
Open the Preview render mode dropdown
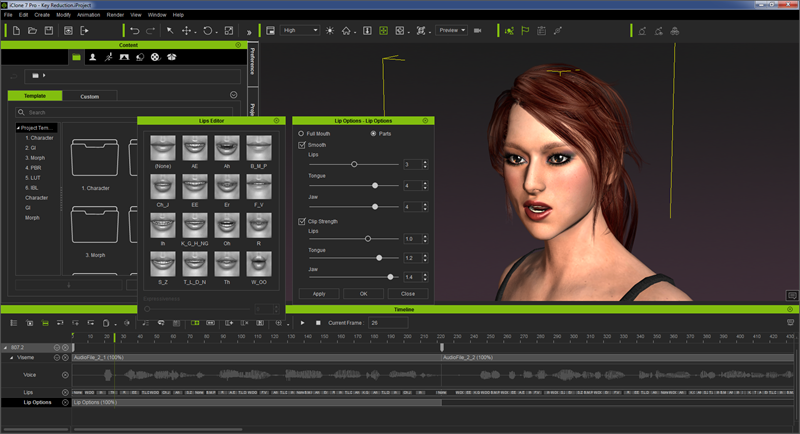pyautogui.click(x=452, y=31)
